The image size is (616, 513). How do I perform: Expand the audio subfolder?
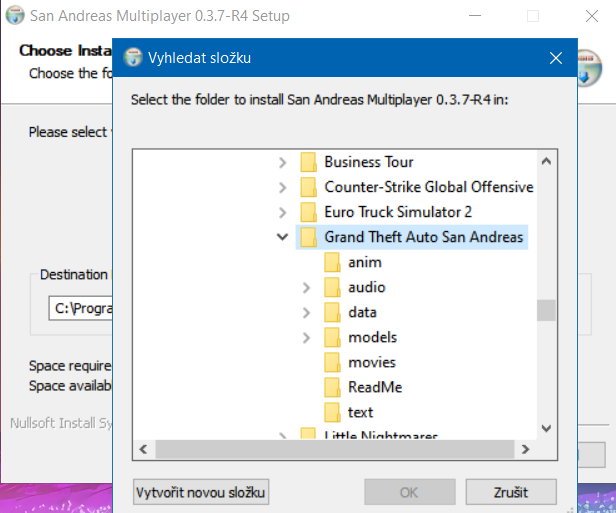(x=306, y=288)
